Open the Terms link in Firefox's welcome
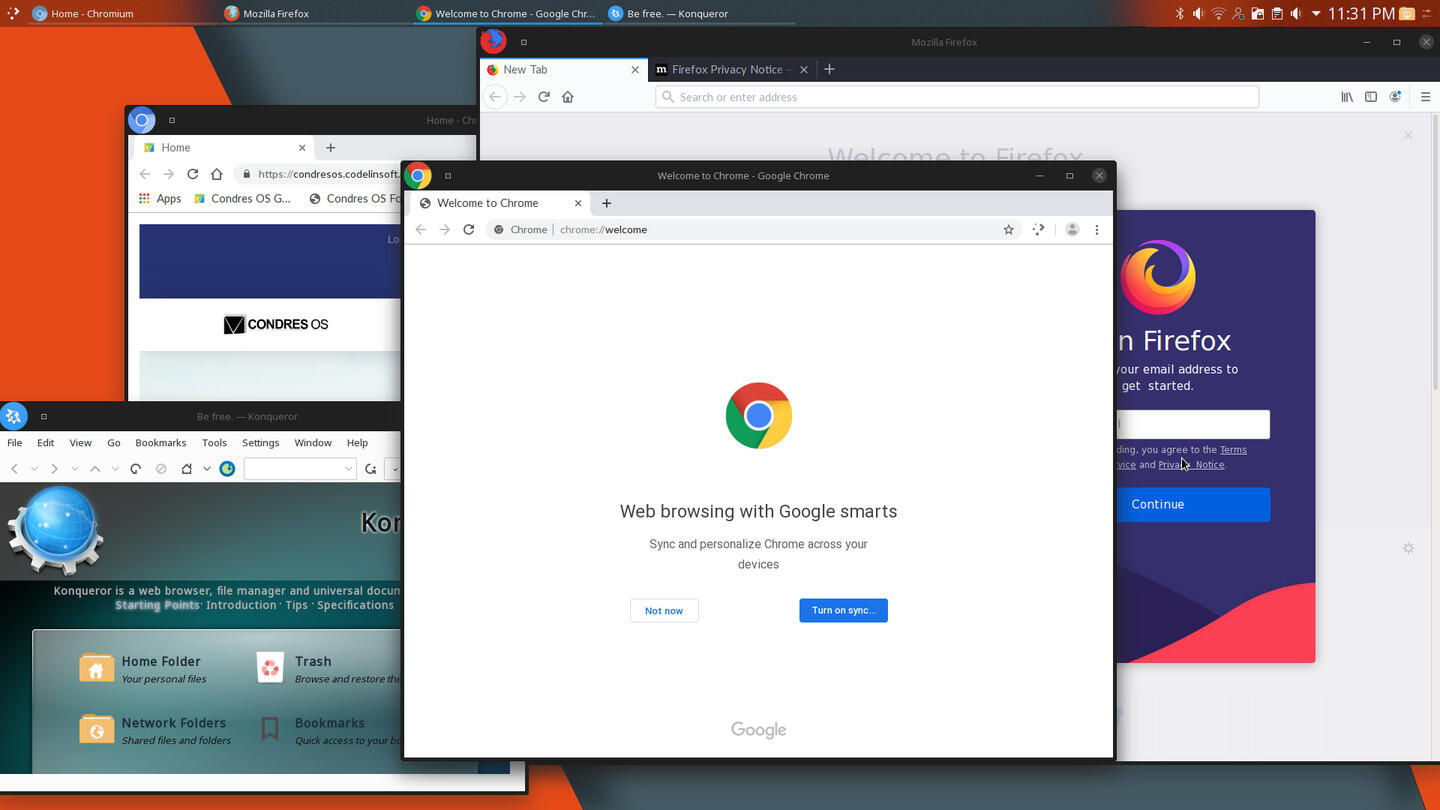The width and height of the screenshot is (1440, 810). click(x=1233, y=450)
